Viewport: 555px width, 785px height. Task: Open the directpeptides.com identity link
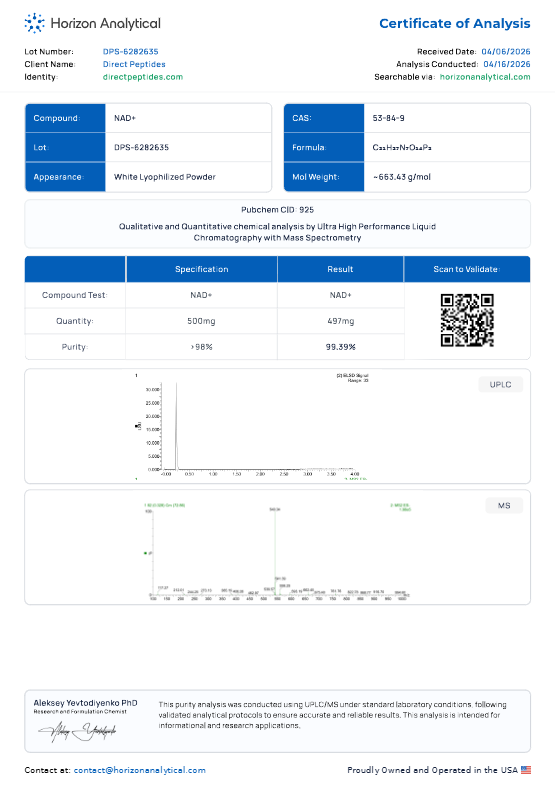(x=143, y=77)
